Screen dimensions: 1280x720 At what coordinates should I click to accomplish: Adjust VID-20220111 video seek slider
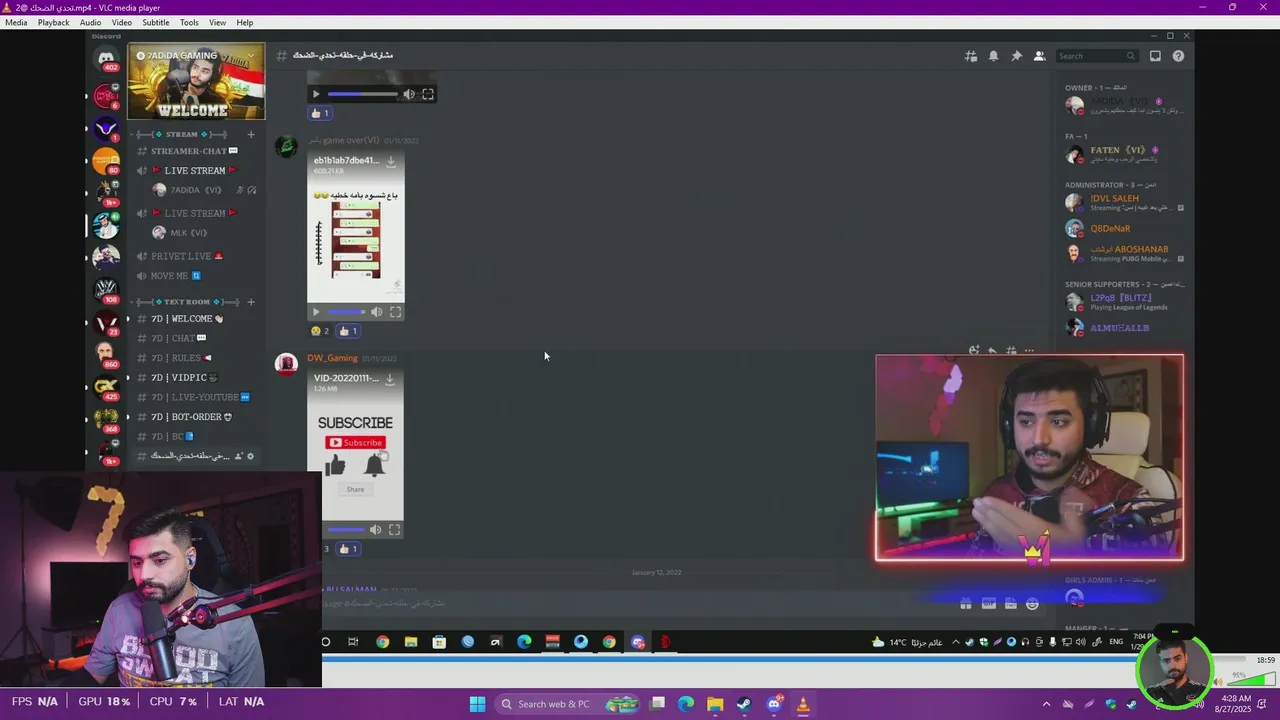tap(346, 530)
